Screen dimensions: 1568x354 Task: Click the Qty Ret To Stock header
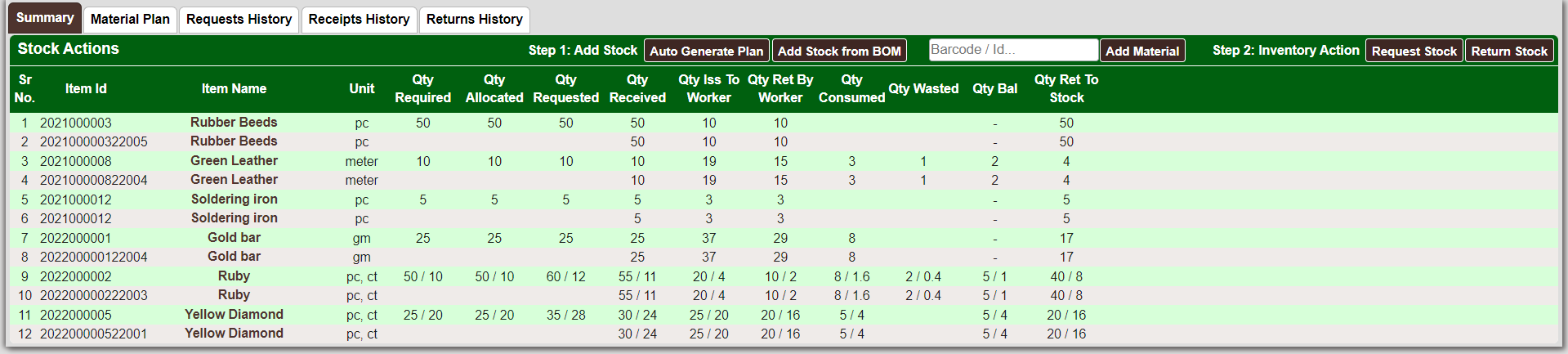[x=1065, y=88]
